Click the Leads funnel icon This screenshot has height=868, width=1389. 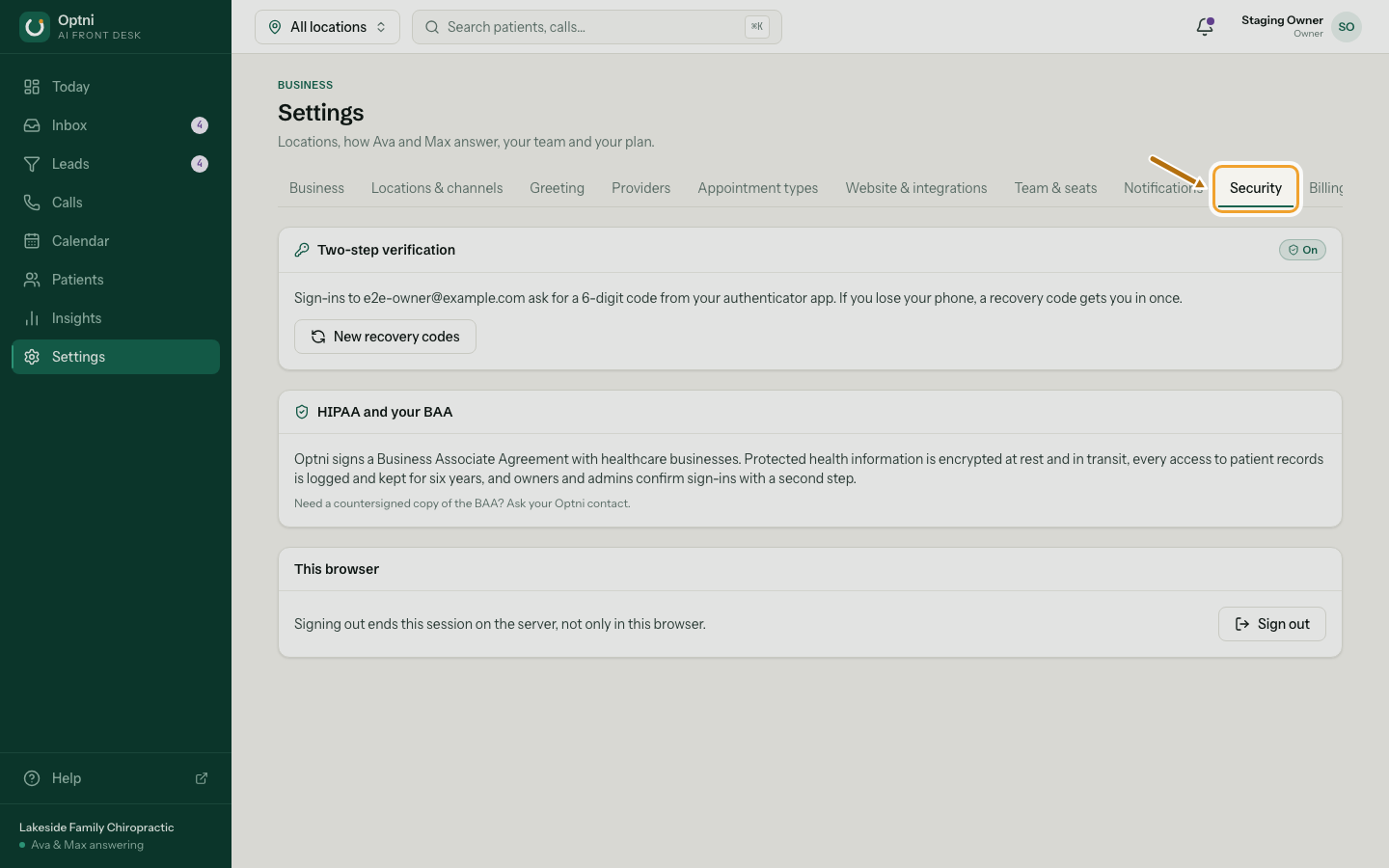(32, 164)
